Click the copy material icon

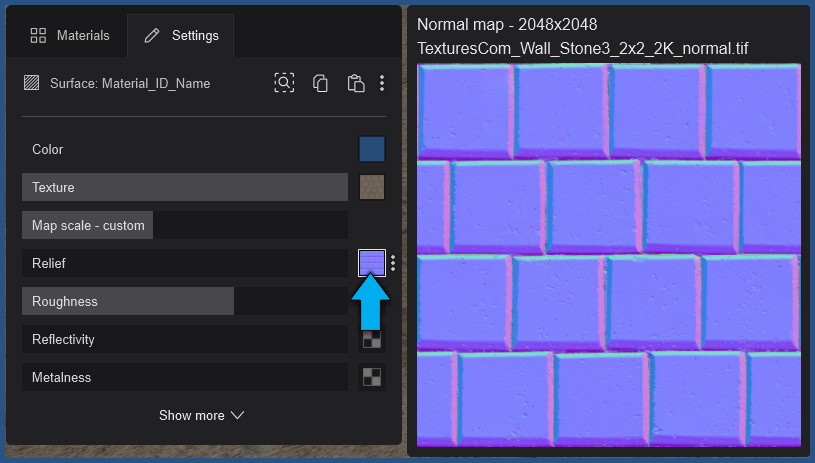click(x=320, y=83)
